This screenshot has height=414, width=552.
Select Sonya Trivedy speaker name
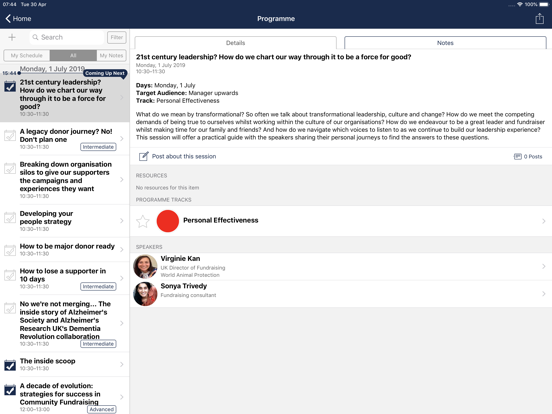184,286
